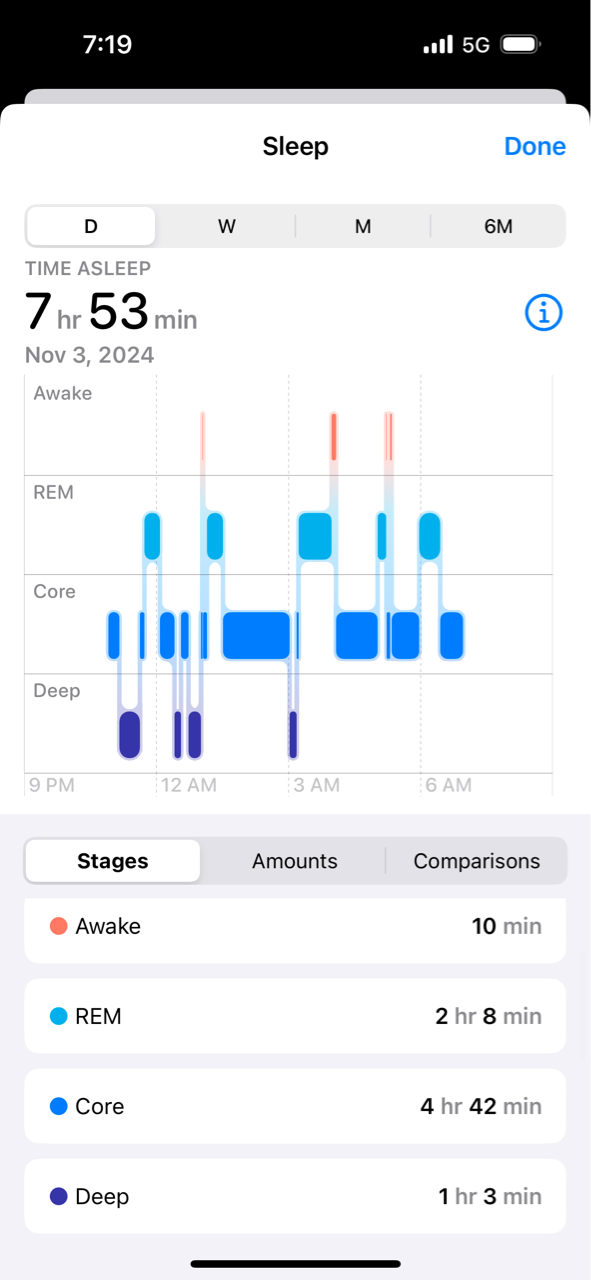Tap the widest Core sleep block in chart
The height and width of the screenshot is (1280, 591).
[x=256, y=635]
